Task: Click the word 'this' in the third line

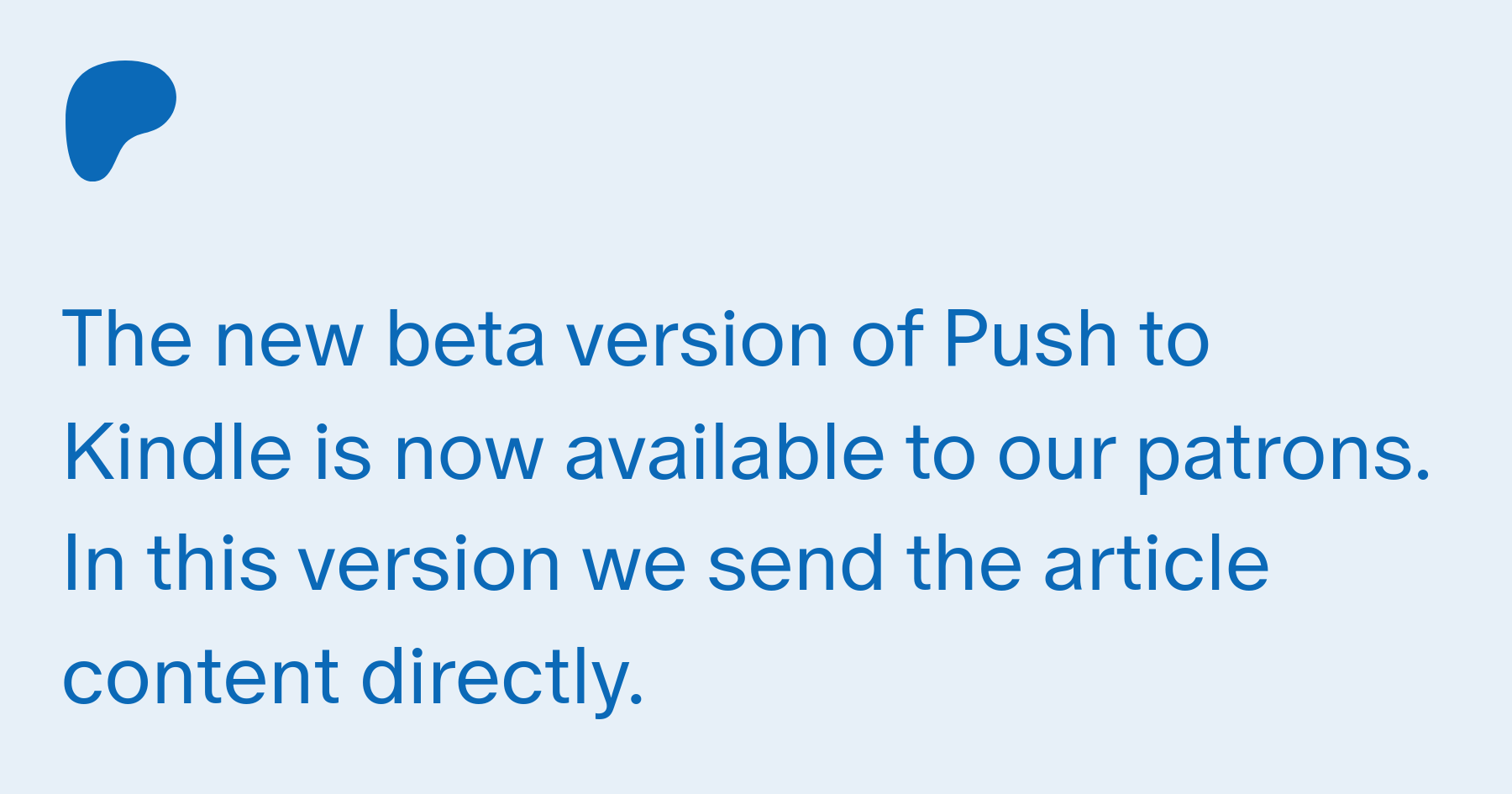Action: 212,563
